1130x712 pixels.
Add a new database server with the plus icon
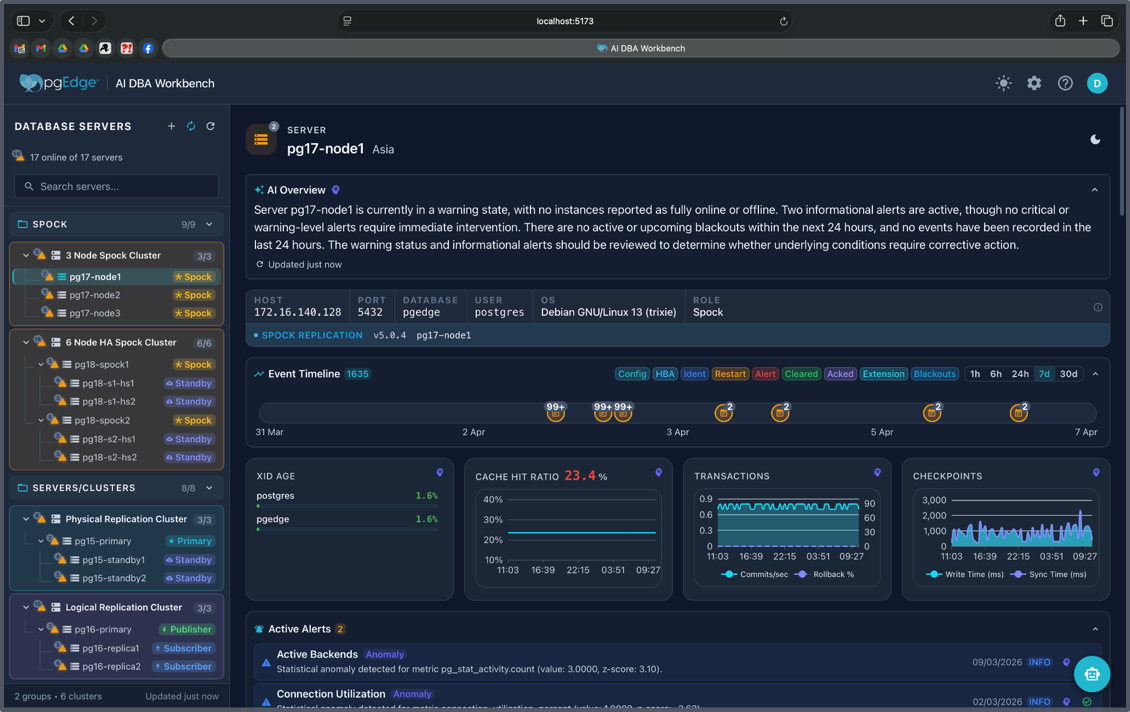tap(171, 126)
